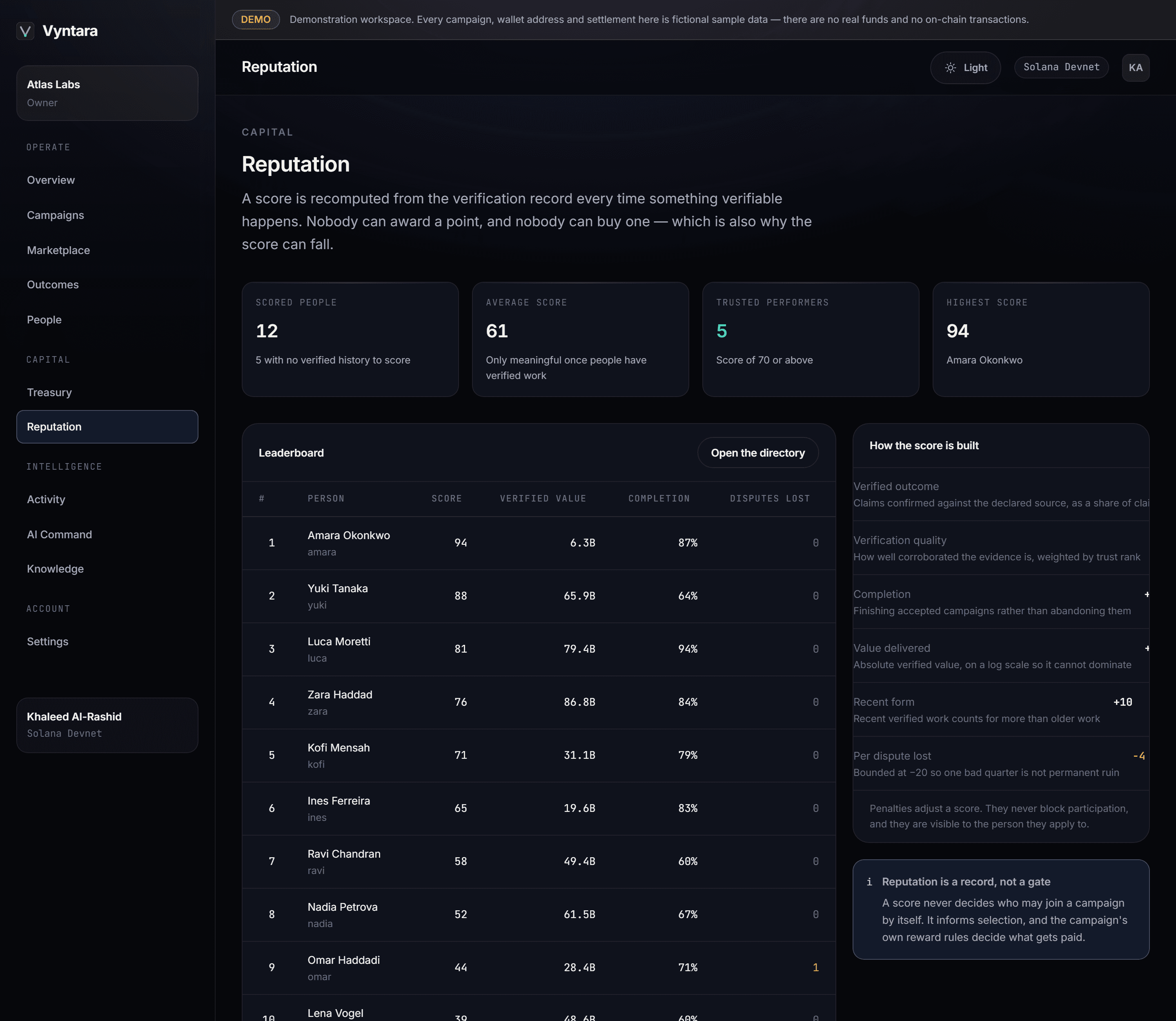Open Marketplace in sidebar

coord(107,250)
